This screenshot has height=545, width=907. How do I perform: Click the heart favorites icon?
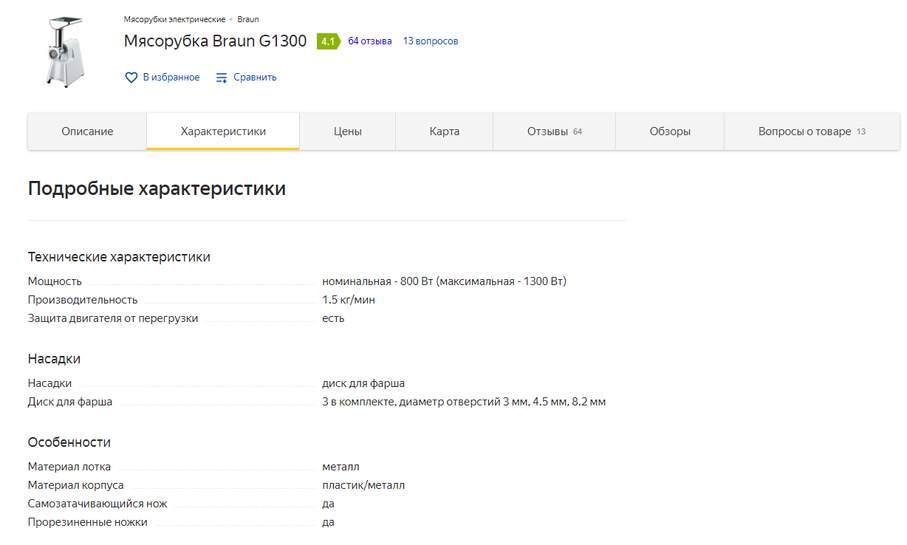pyautogui.click(x=131, y=77)
